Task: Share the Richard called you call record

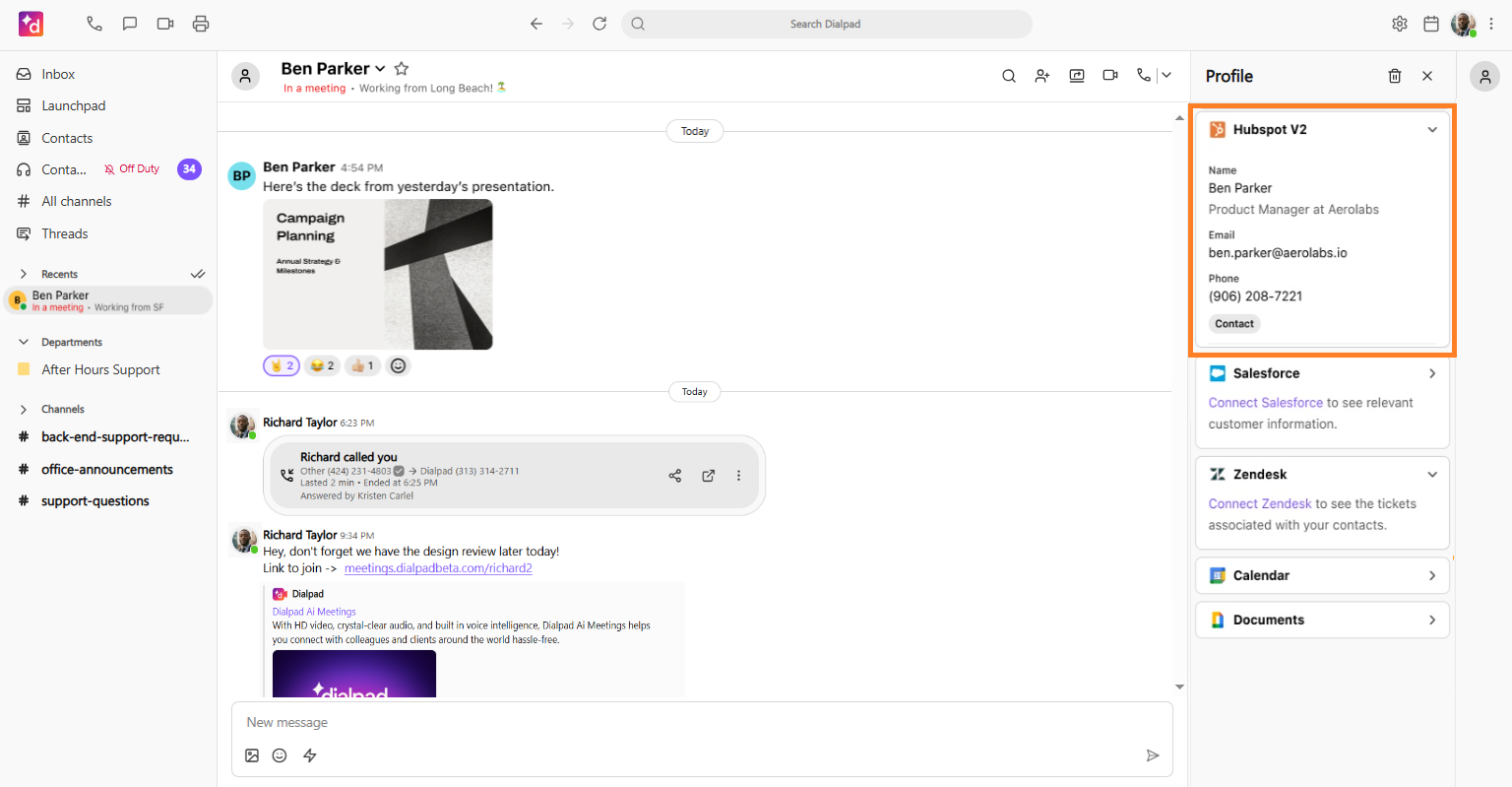Action: [675, 476]
